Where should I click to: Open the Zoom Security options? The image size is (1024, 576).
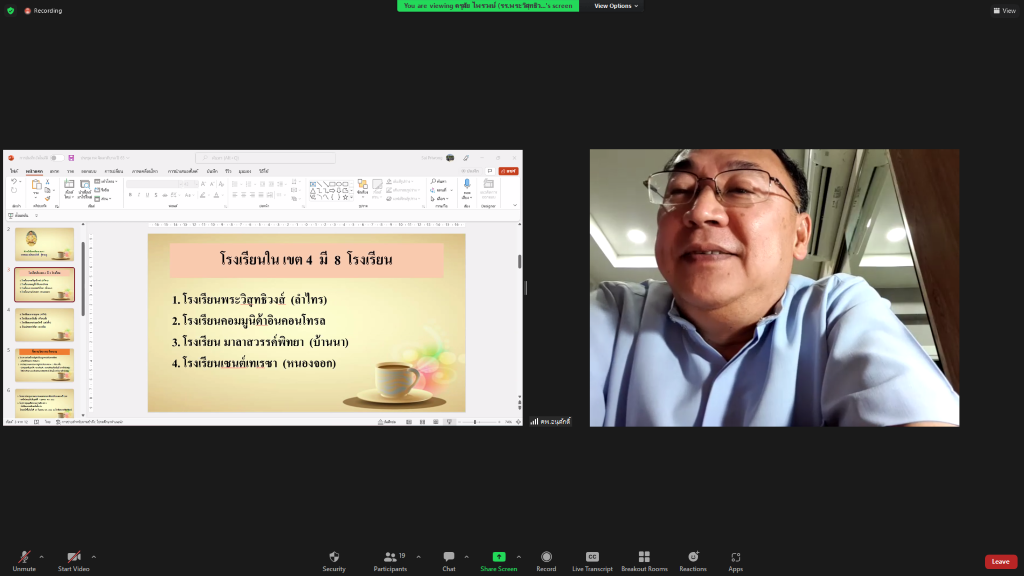pos(334,560)
